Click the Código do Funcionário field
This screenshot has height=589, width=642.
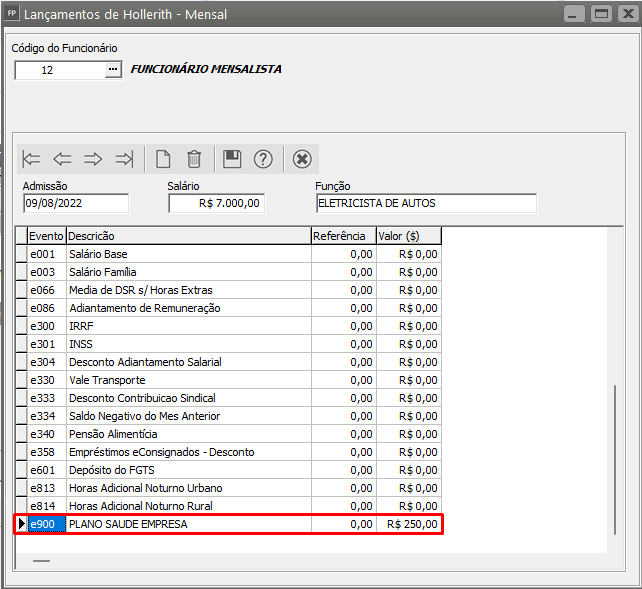[x=59, y=70]
